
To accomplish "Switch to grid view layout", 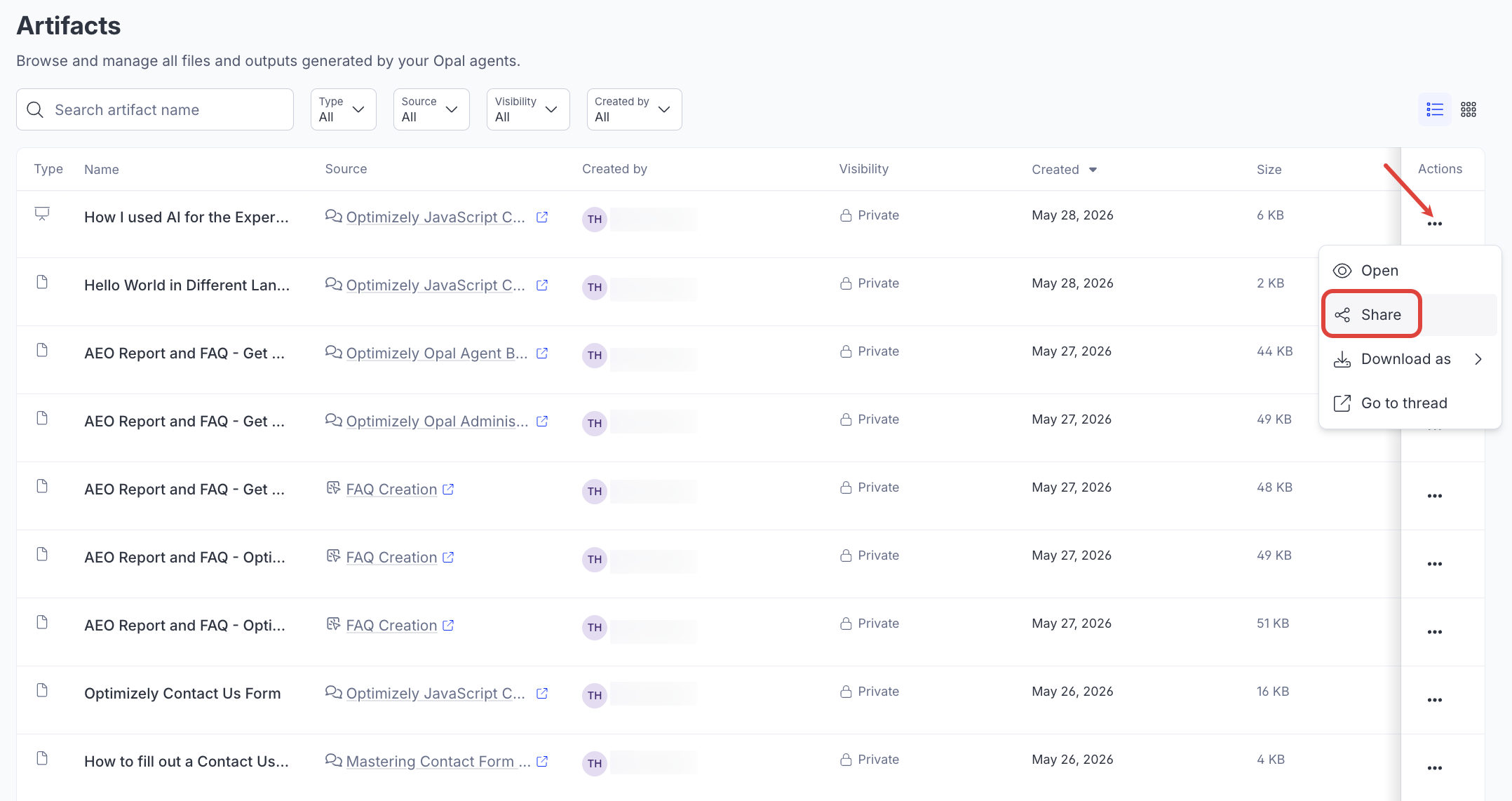I will pos(1469,109).
